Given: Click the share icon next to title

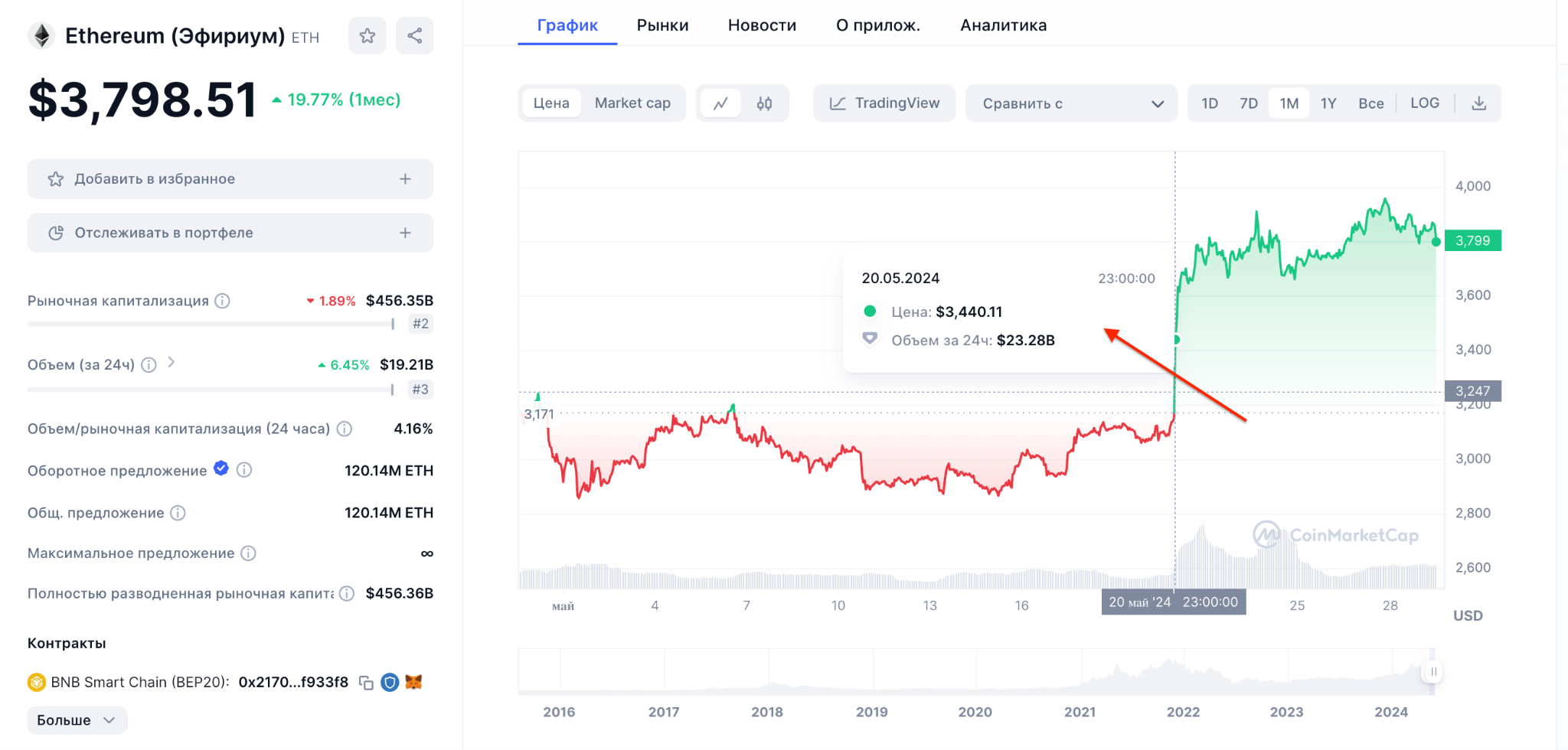Looking at the screenshot, I should (415, 36).
